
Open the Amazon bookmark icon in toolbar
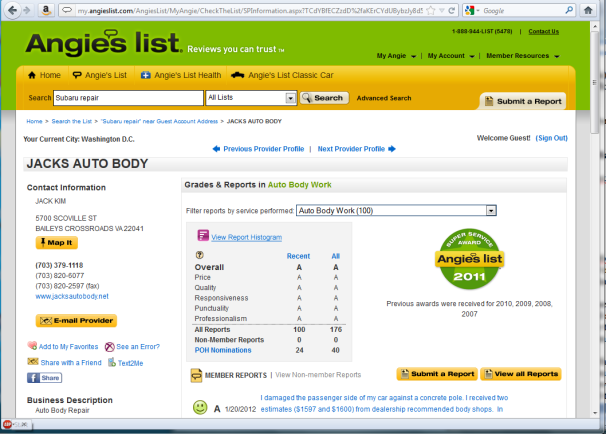[x=46, y=10]
